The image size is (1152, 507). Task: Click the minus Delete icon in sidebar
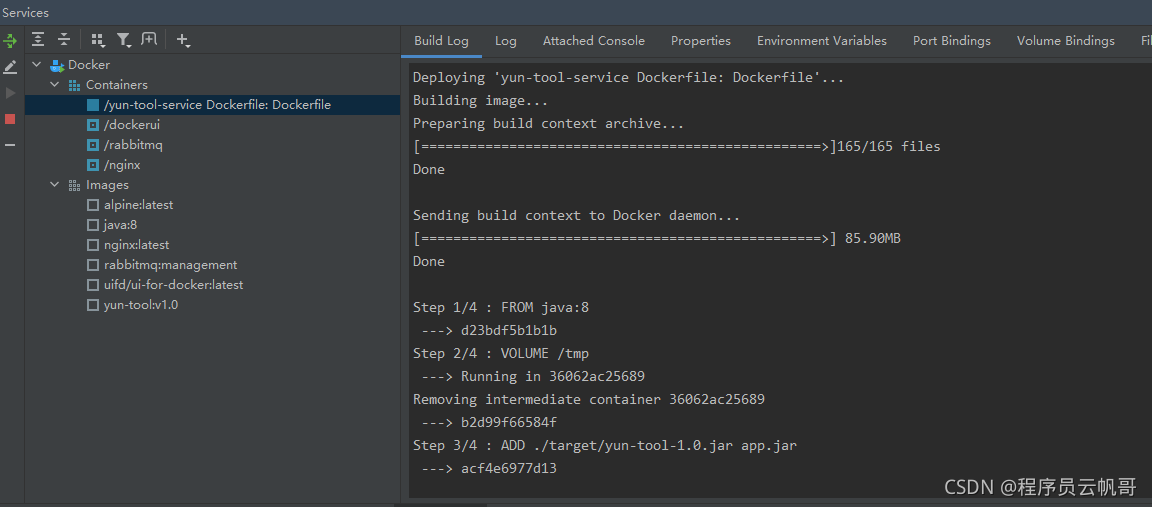coord(10,145)
